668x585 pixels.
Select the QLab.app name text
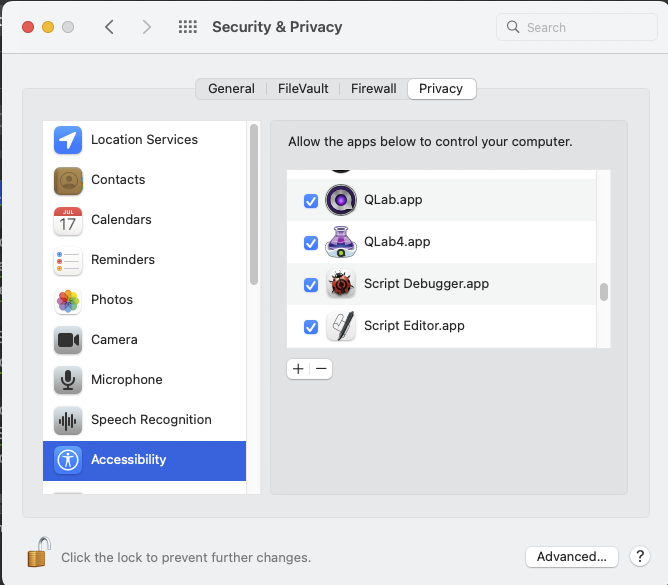pyautogui.click(x=393, y=200)
